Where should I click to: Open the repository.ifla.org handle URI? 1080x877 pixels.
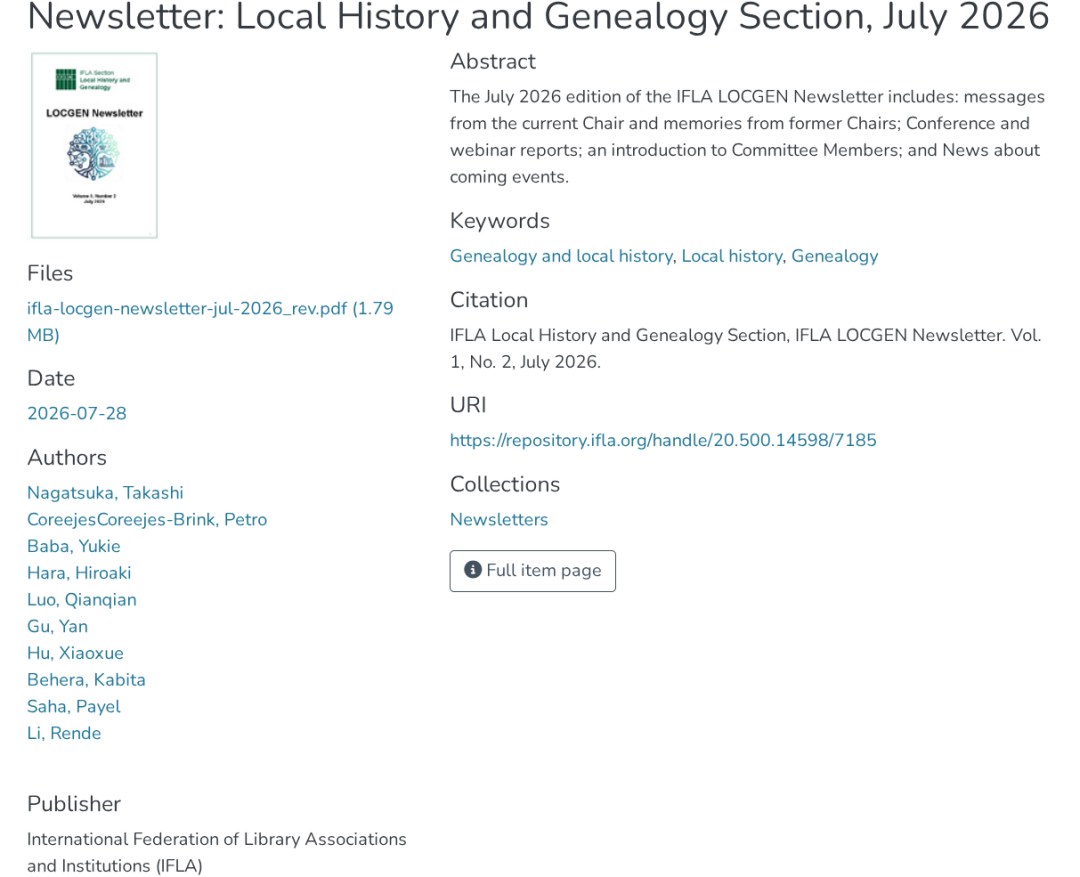click(663, 440)
